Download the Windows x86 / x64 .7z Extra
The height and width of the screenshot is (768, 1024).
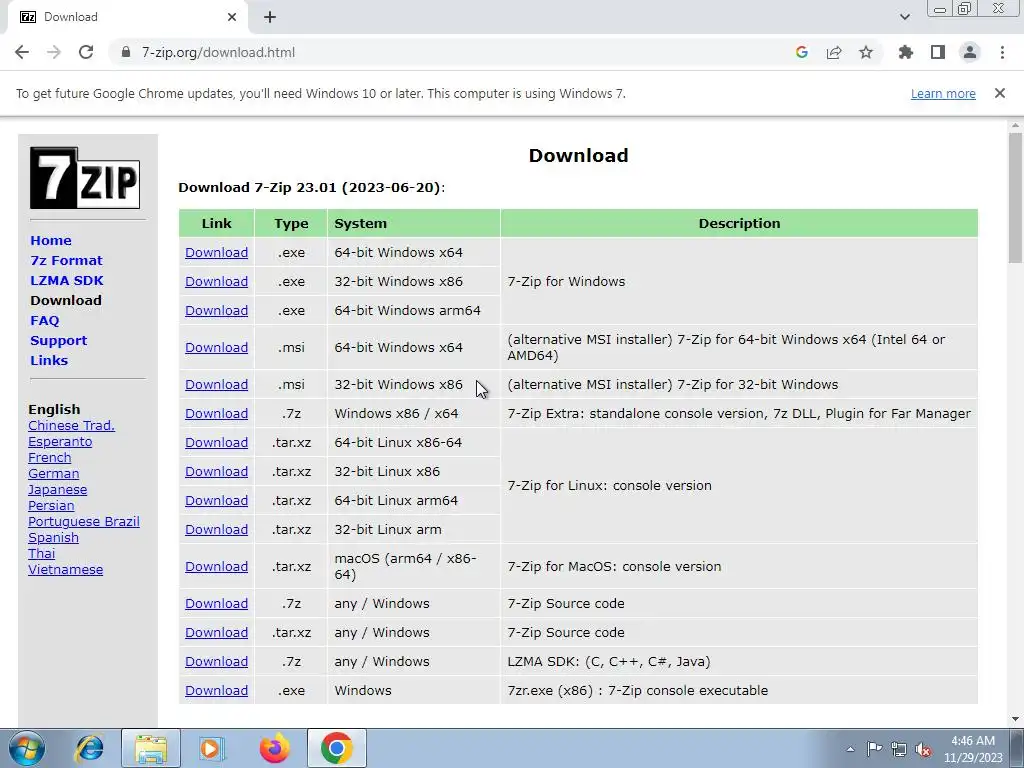coord(216,413)
